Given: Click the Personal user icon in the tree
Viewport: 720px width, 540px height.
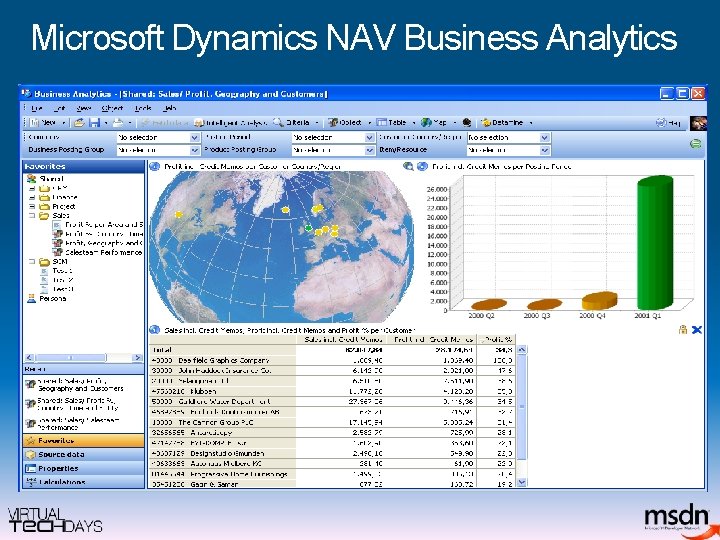Looking at the screenshot, I should click(31, 298).
